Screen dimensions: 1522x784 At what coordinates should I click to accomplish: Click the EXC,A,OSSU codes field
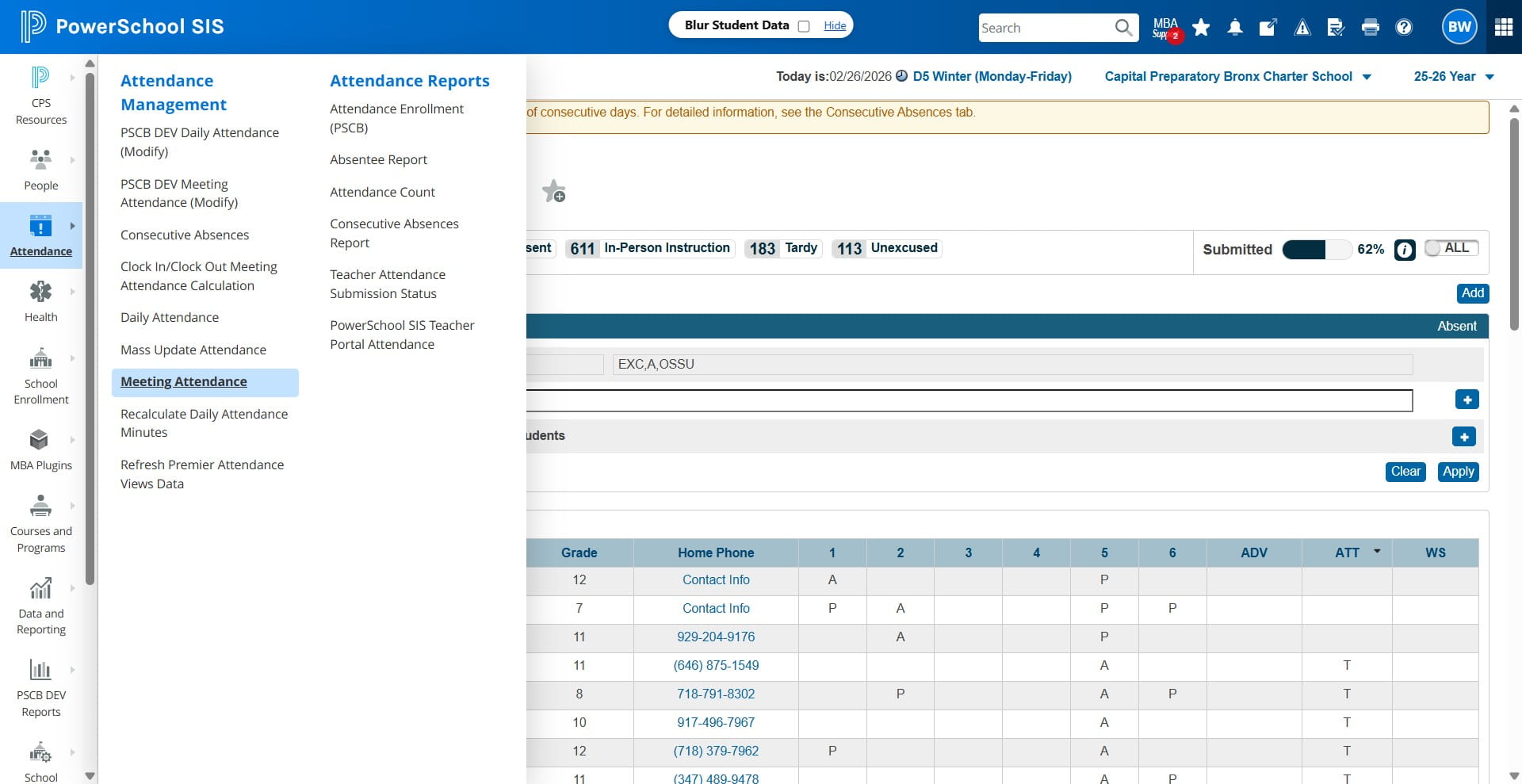tap(1012, 365)
